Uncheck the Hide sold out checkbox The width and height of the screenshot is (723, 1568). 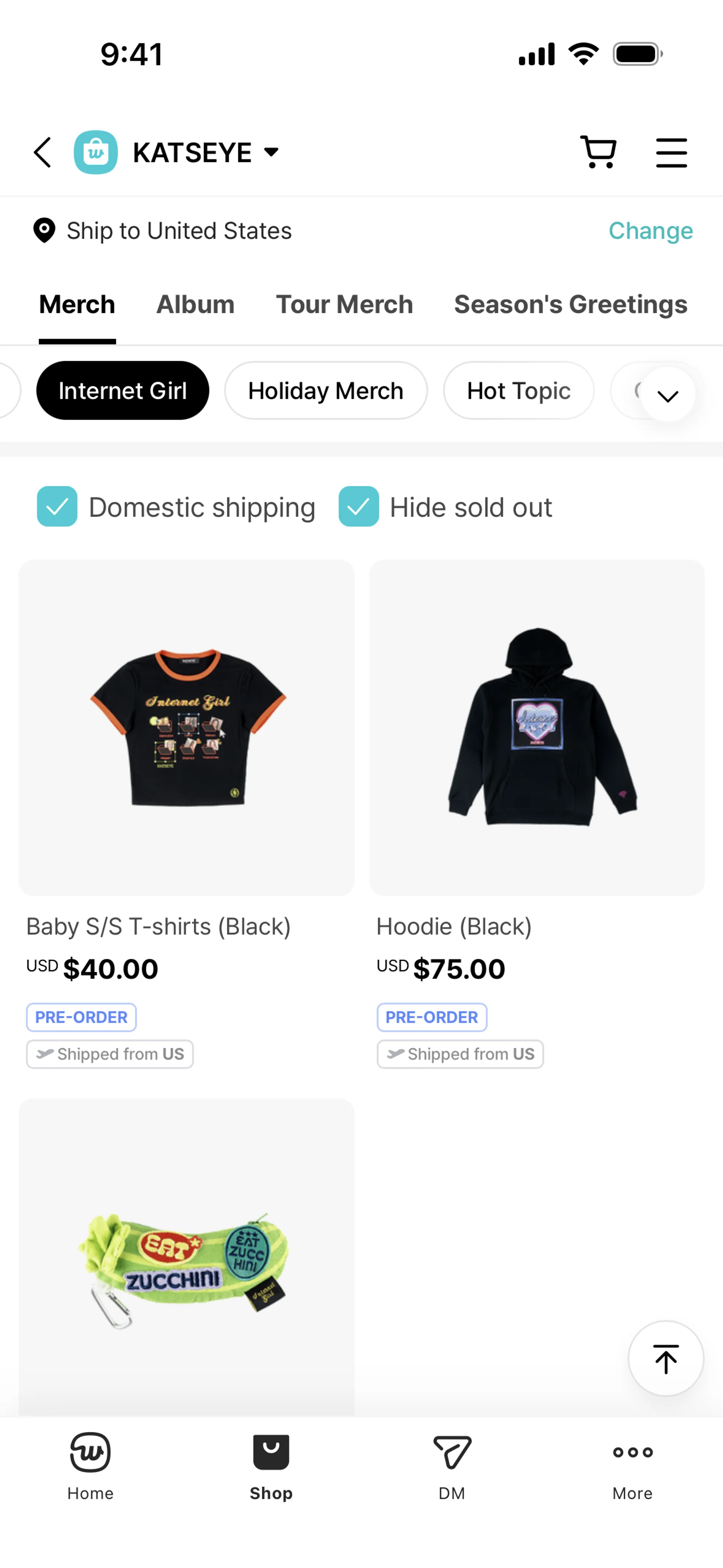[x=358, y=506]
